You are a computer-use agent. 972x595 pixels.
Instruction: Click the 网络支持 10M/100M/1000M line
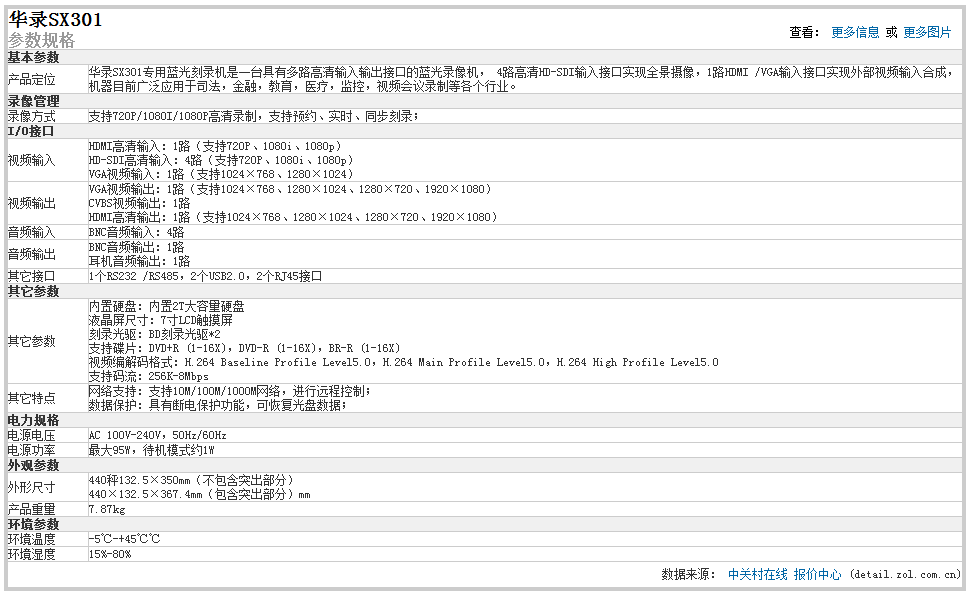click(x=229, y=391)
